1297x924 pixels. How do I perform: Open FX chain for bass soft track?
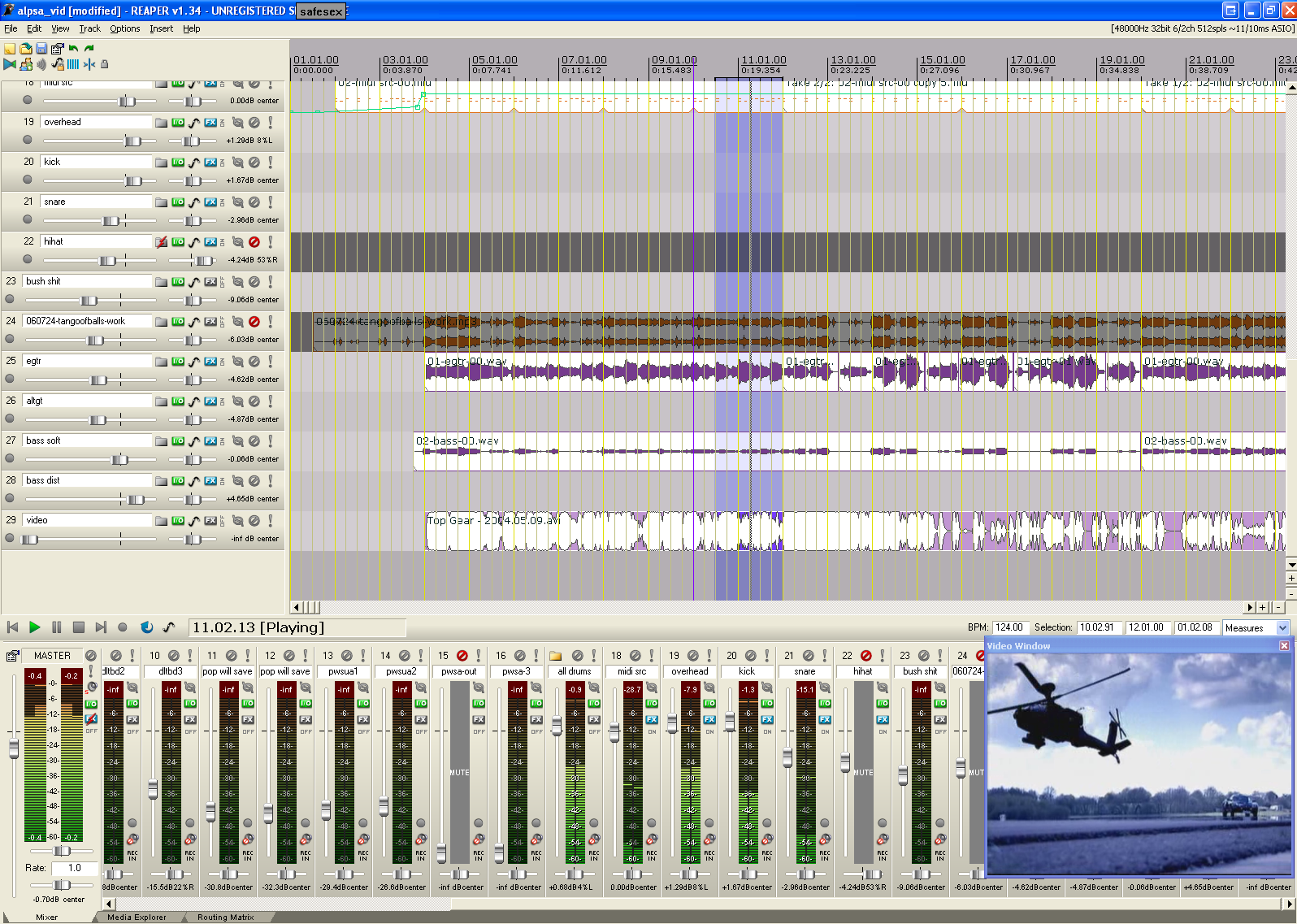210,441
